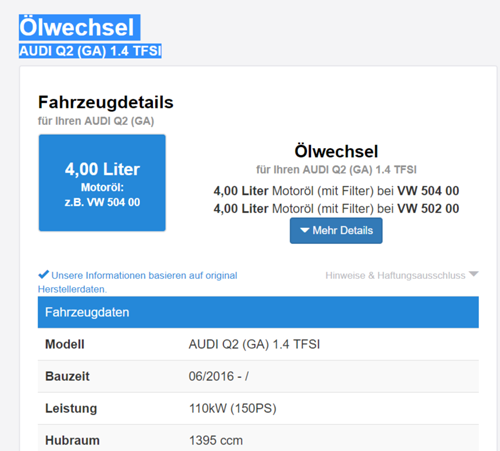This screenshot has height=451, width=500.
Task: Click the Motoröl z.B. VW 504 00 text
Action: pos(102,195)
